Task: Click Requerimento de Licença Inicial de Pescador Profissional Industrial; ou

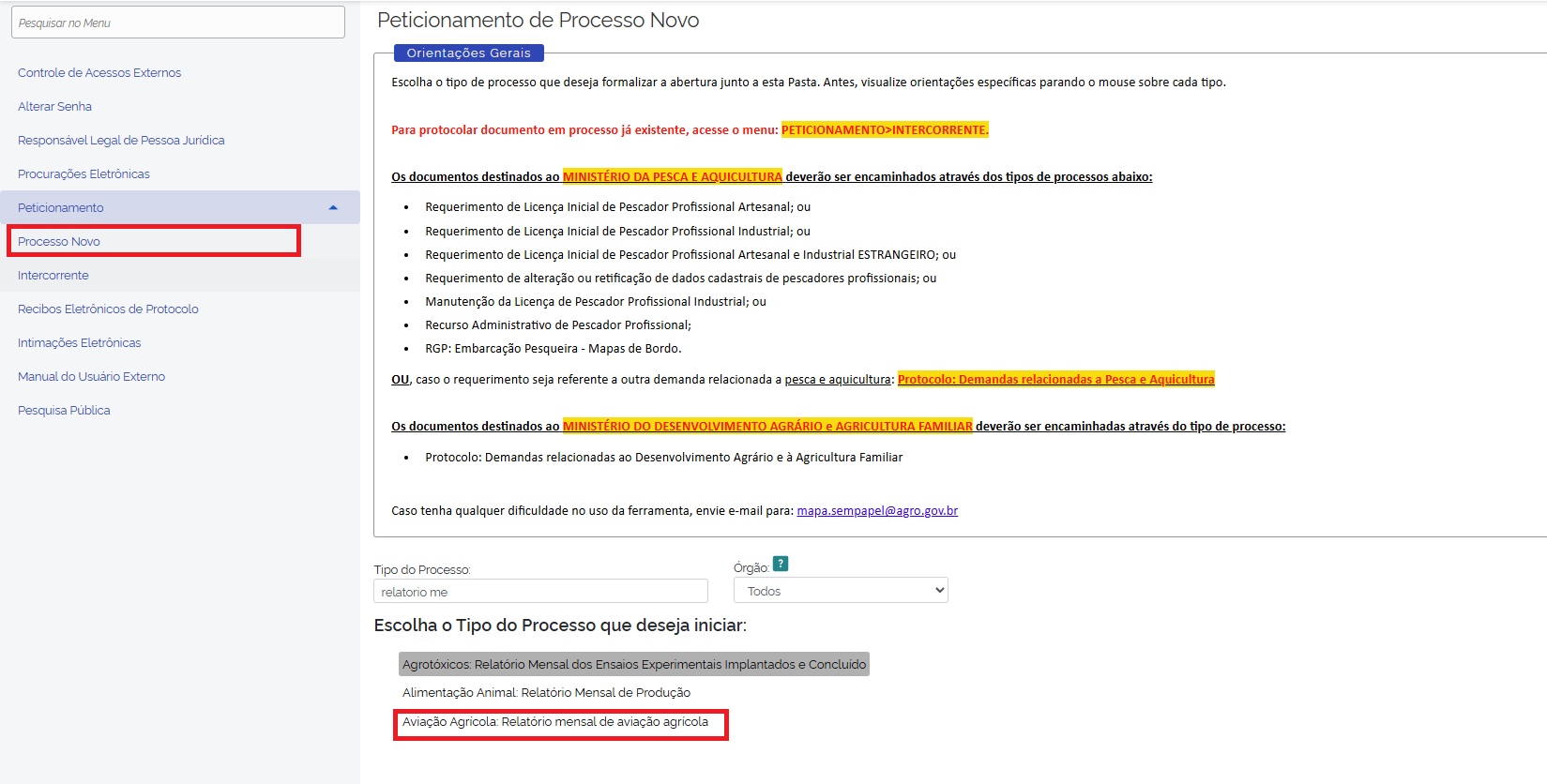Action: [618, 232]
